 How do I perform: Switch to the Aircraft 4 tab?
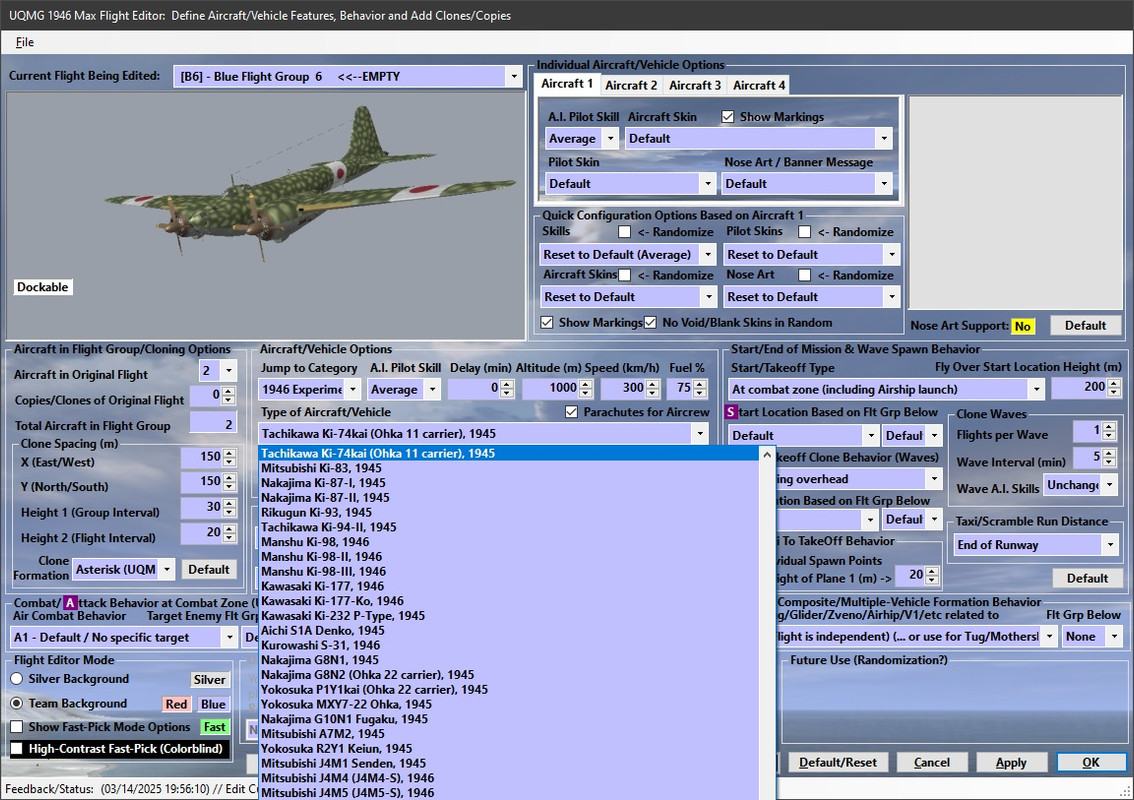click(x=759, y=85)
